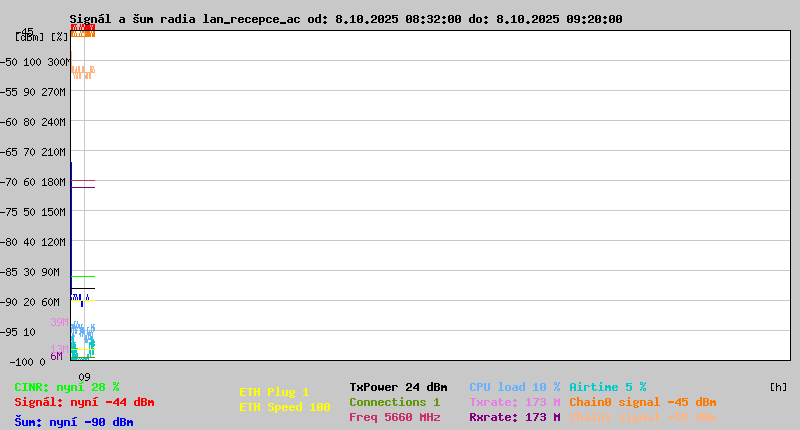This screenshot has height=430, width=800.
Task: Click the green CINR line in the graph
Action: pyautogui.click(x=83, y=276)
